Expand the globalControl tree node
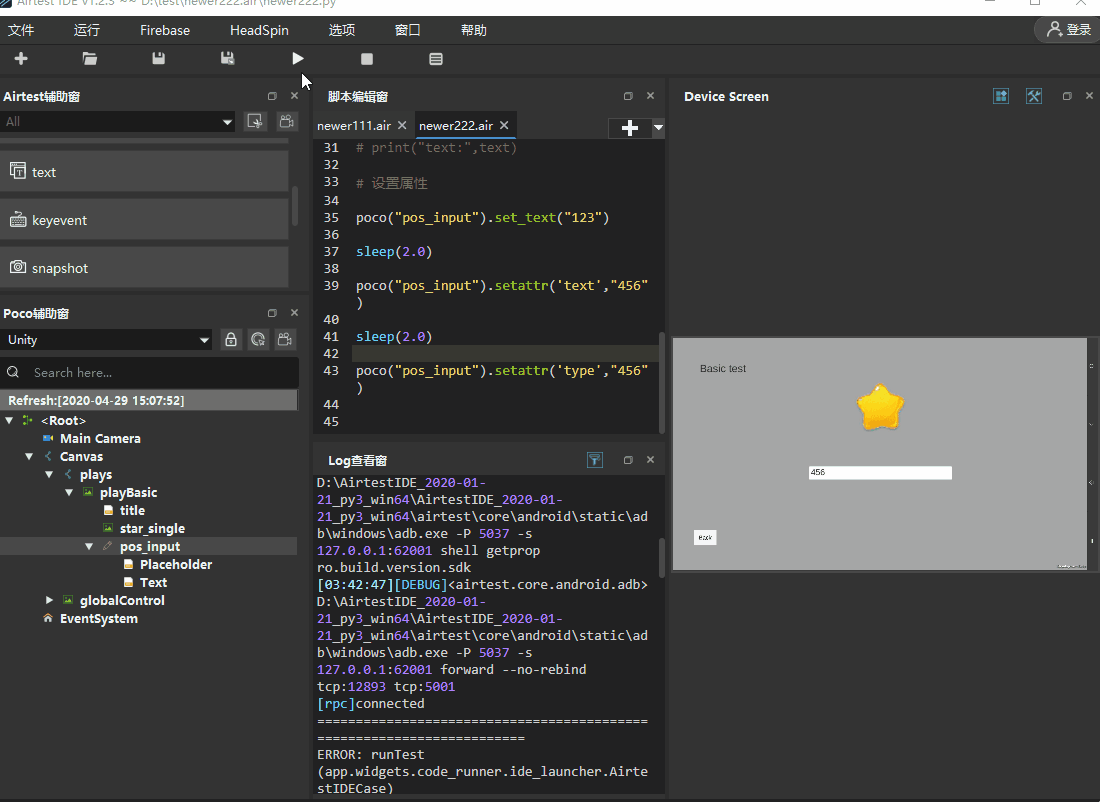The image size is (1100, 802). pos(50,600)
